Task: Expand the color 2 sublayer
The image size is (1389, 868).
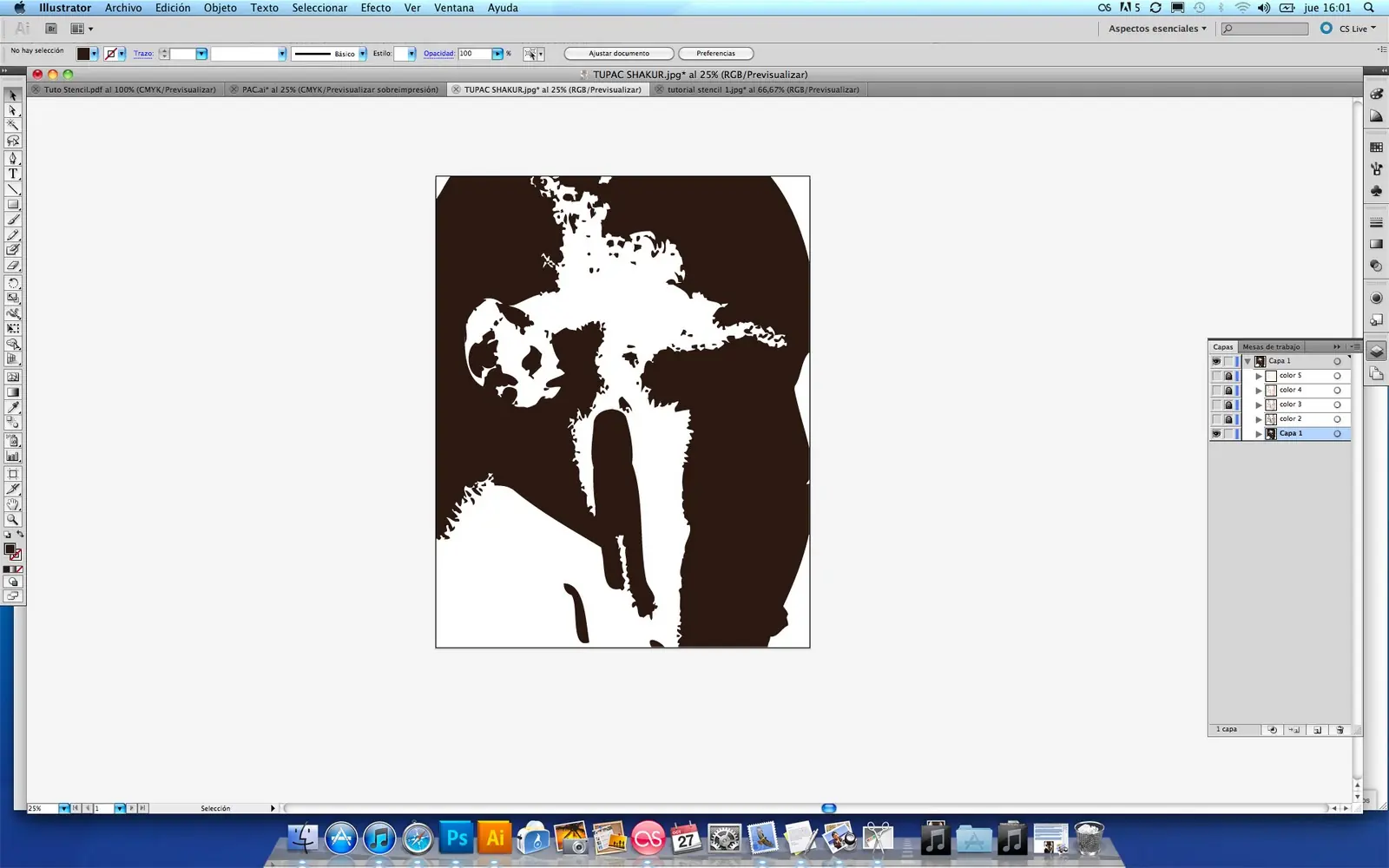Action: pyautogui.click(x=1259, y=419)
